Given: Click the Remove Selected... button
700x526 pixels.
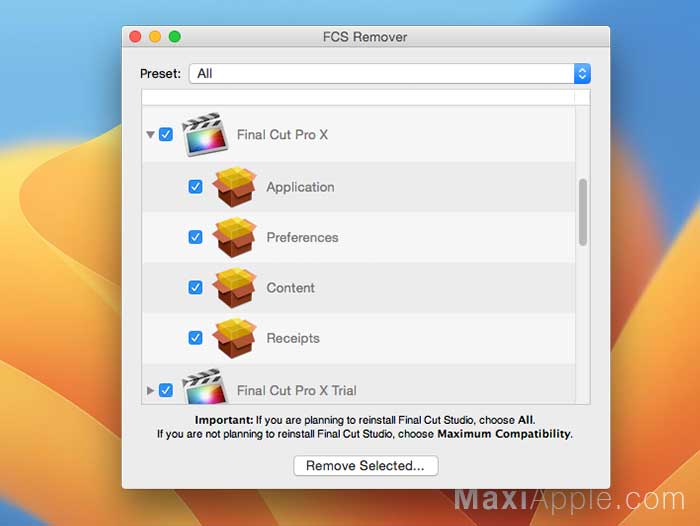Looking at the screenshot, I should tap(366, 466).
